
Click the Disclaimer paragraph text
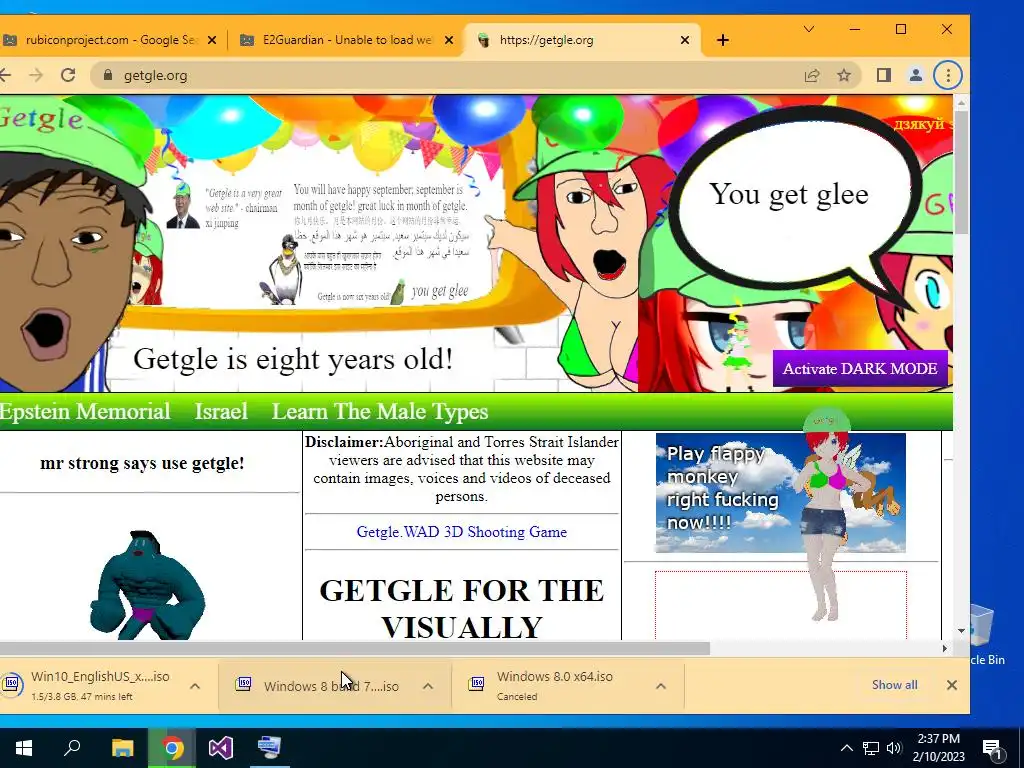point(461,469)
